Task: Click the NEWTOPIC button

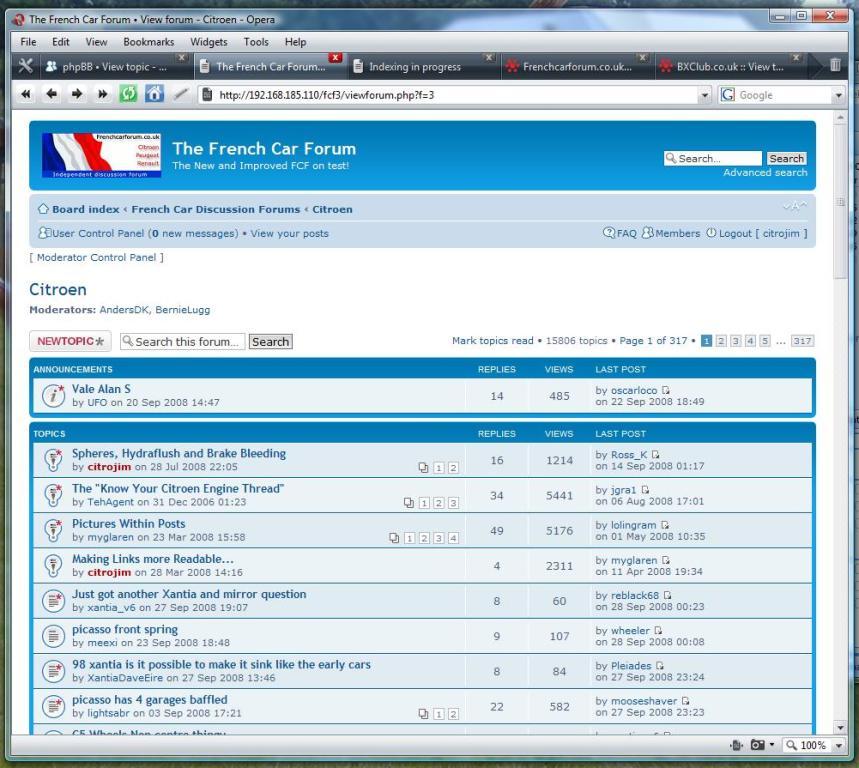Action: tap(70, 341)
